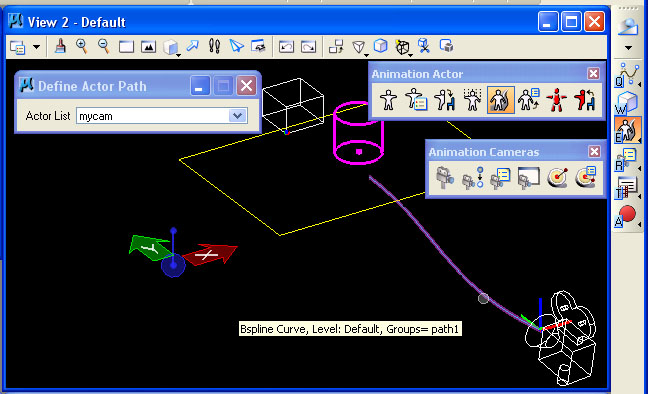Pick the red actor figure icon
Viewport: 648px width, 394px height.
pyautogui.click(x=556, y=100)
